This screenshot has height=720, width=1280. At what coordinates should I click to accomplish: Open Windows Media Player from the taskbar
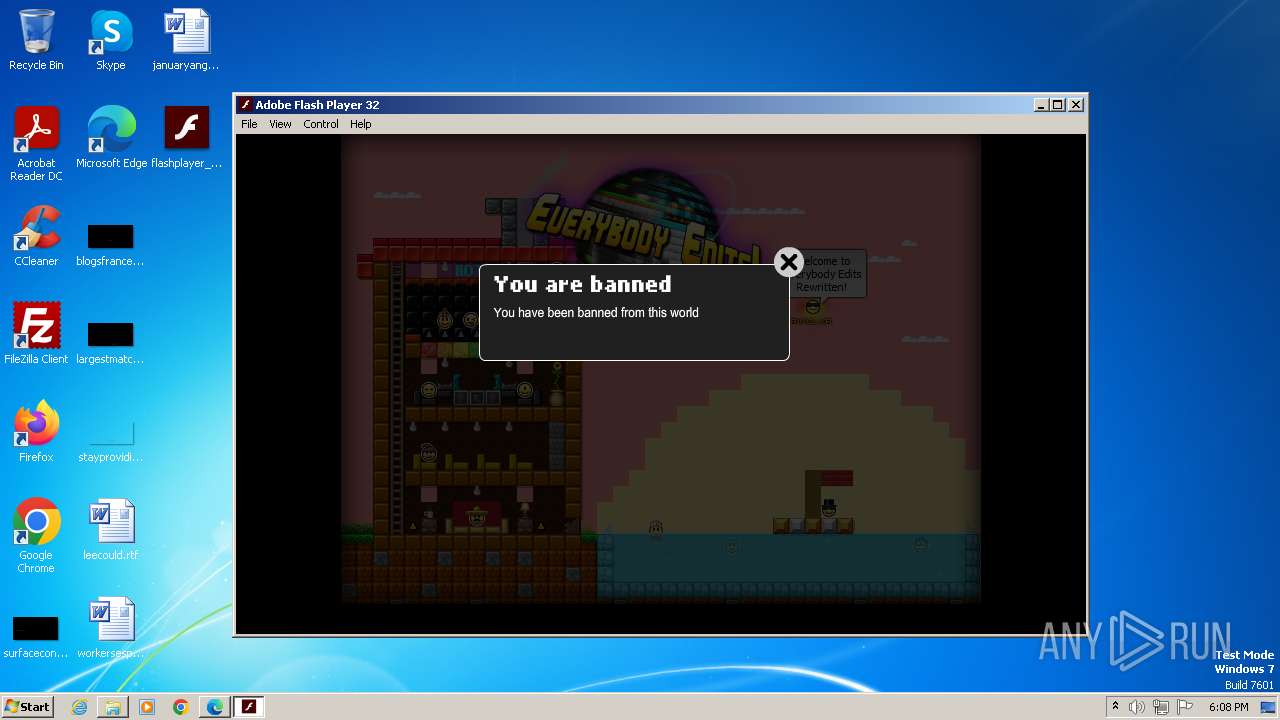[x=147, y=707]
